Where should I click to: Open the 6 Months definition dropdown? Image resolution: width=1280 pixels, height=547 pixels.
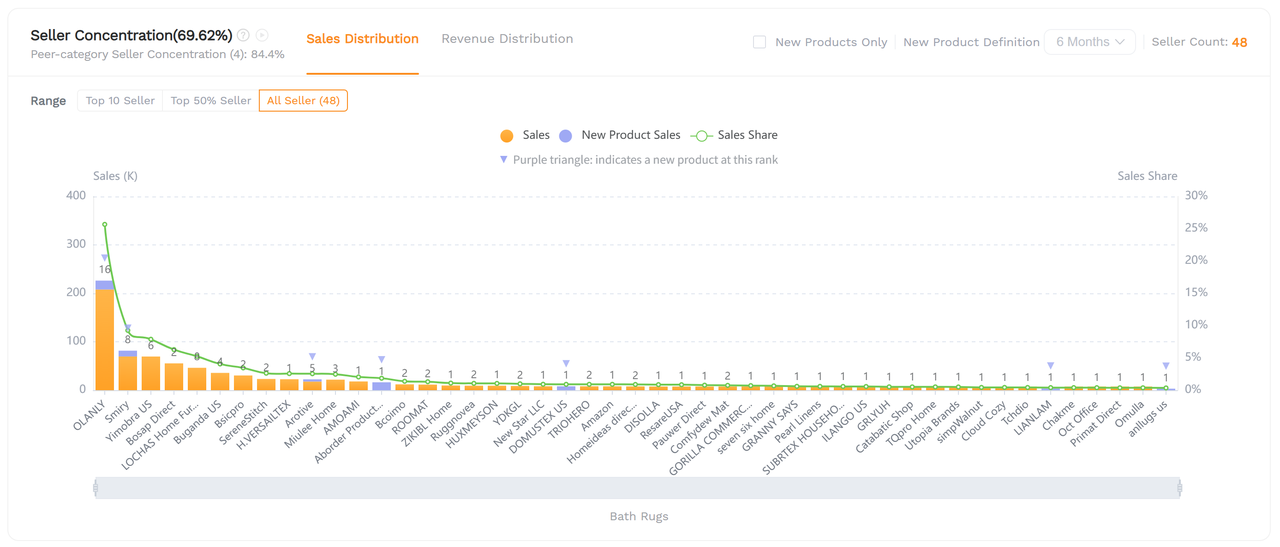[1090, 42]
